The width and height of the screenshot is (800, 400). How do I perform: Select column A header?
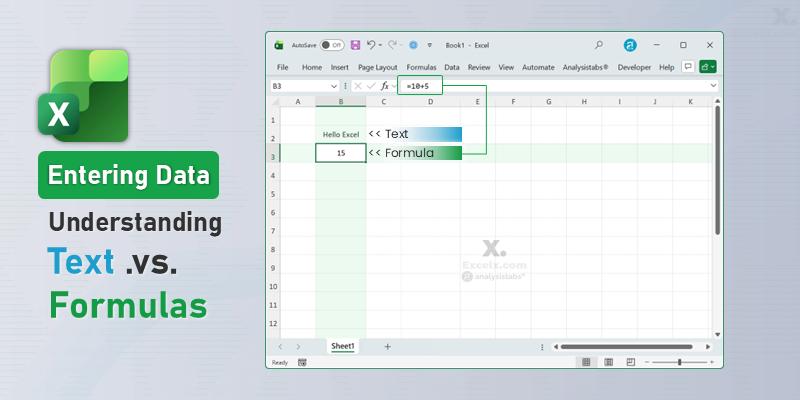(x=298, y=102)
